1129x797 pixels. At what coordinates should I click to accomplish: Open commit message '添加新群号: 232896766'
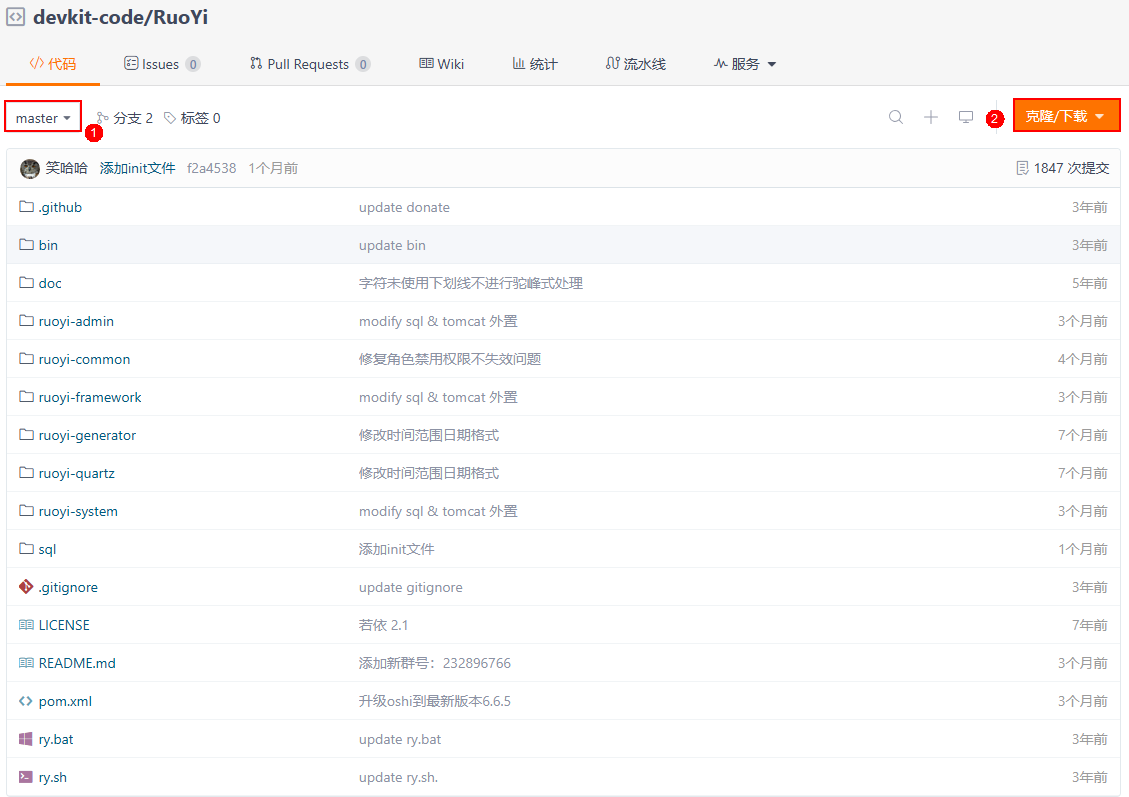(435, 663)
